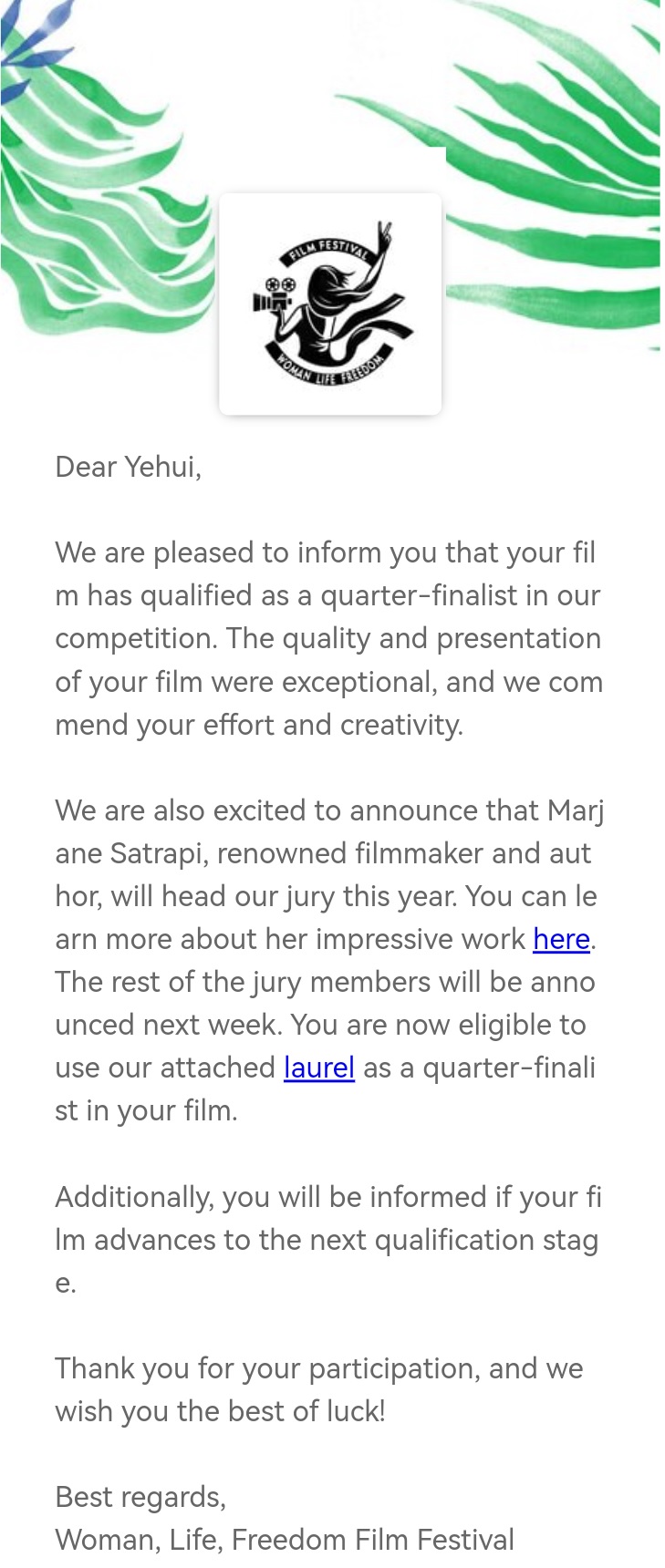This screenshot has width=665, height=1568.
Task: Click the peace-sign hand in the logo
Action: click(383, 235)
